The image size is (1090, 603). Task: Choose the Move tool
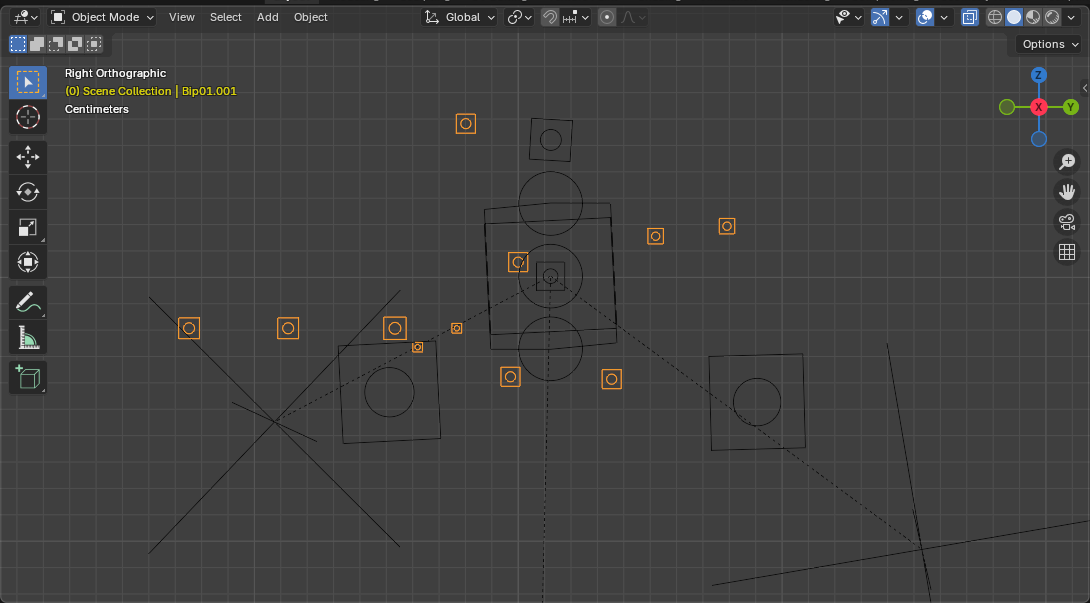(x=28, y=157)
